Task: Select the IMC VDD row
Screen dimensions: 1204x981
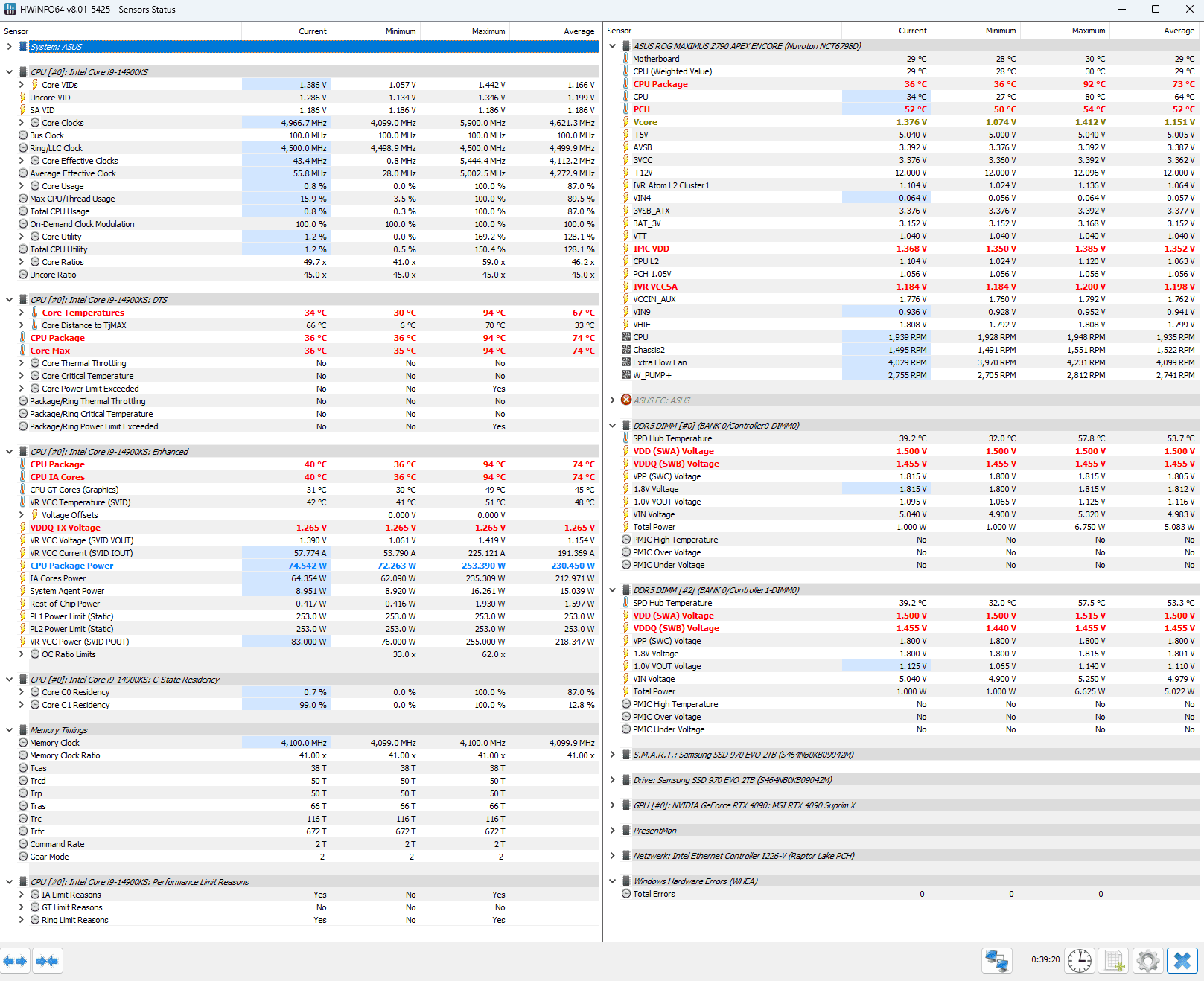Action: (x=903, y=249)
